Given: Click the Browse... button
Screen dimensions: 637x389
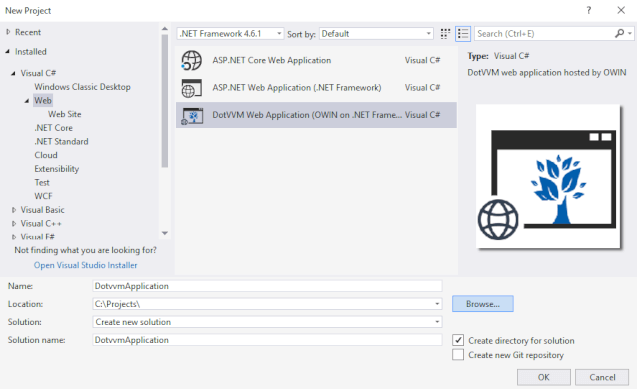Looking at the screenshot, I should [483, 304].
